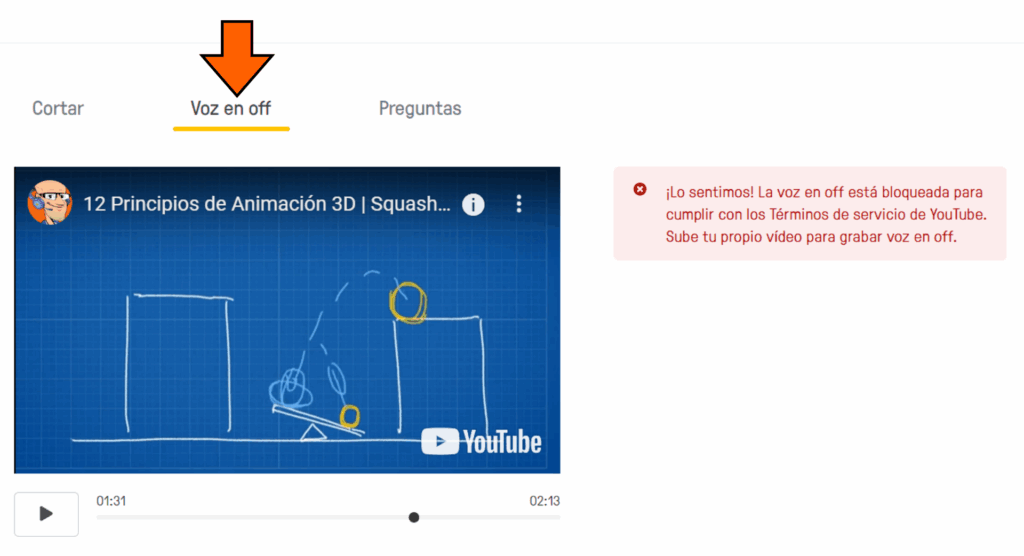1024x556 pixels.
Task: Switch to the Preguntas tab
Action: 420,108
